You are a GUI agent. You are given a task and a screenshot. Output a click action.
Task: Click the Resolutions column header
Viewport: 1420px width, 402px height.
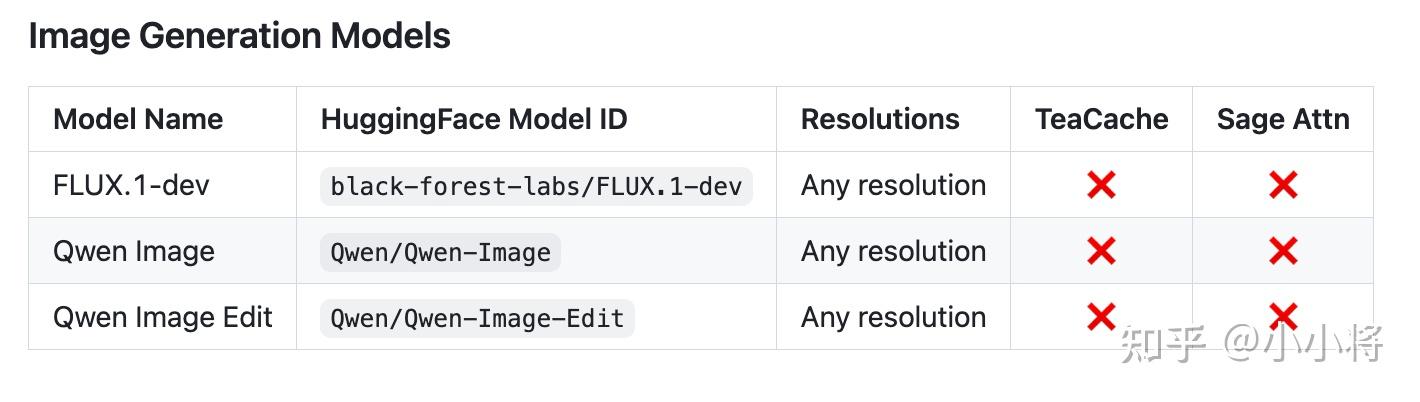pyautogui.click(x=880, y=119)
